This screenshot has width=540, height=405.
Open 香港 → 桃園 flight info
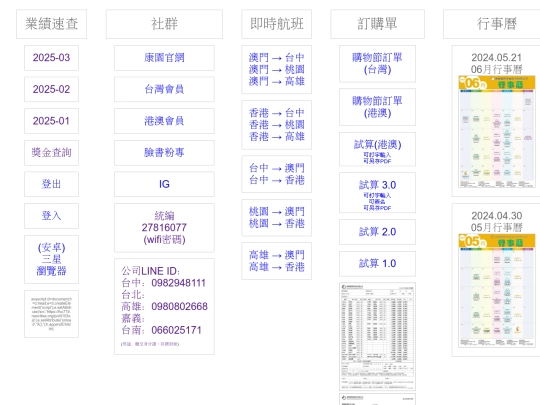[277, 125]
